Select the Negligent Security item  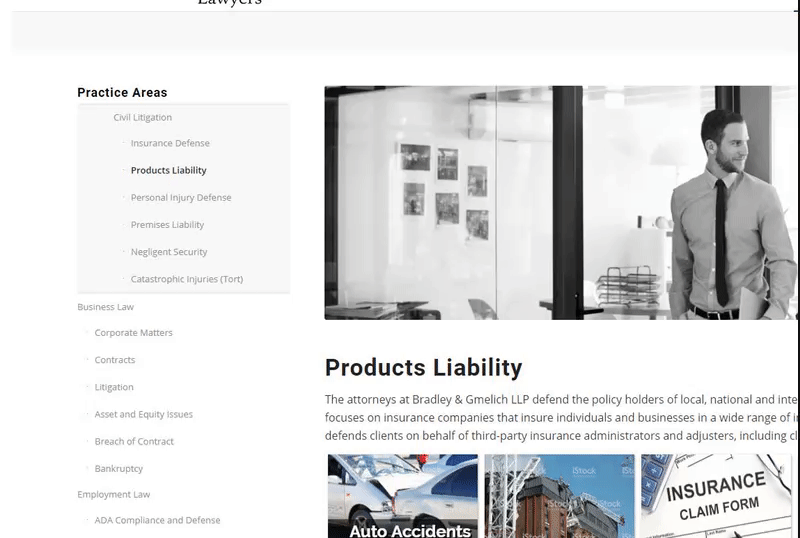(x=169, y=252)
